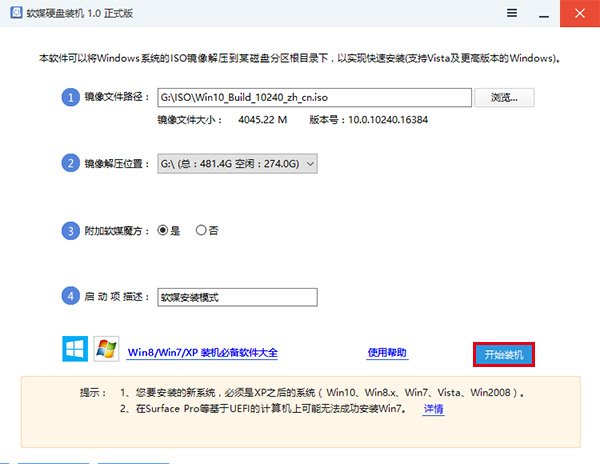Click the step 2 number badge
Image resolution: width=600 pixels, height=464 pixels.
pyautogui.click(x=70, y=163)
